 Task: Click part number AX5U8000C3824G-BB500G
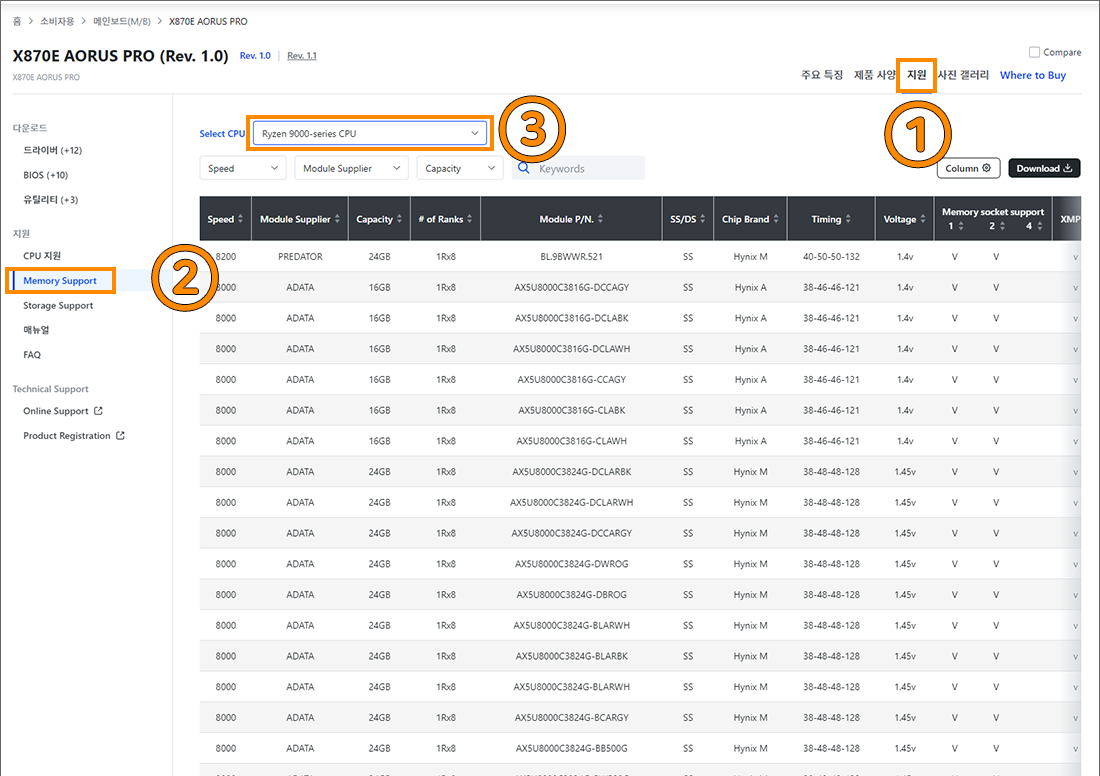[571, 748]
